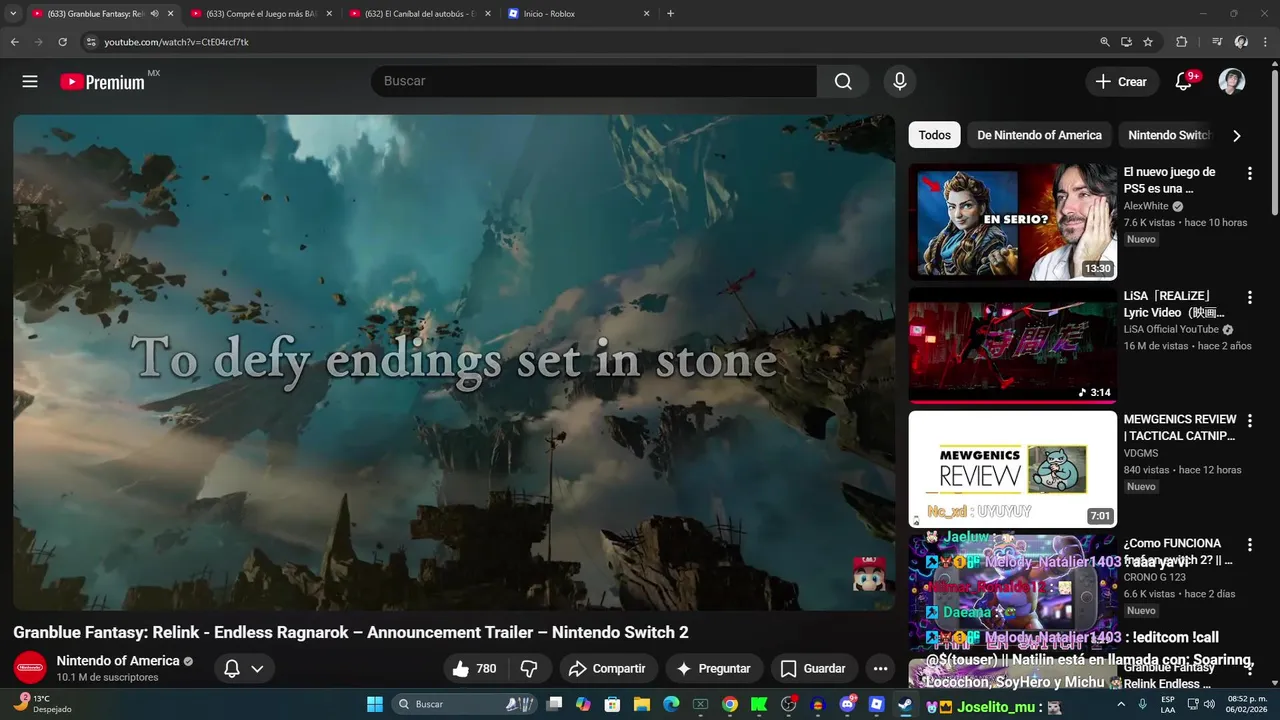Click the Preguntar button
Image resolution: width=1280 pixels, height=720 pixels.
(x=714, y=669)
